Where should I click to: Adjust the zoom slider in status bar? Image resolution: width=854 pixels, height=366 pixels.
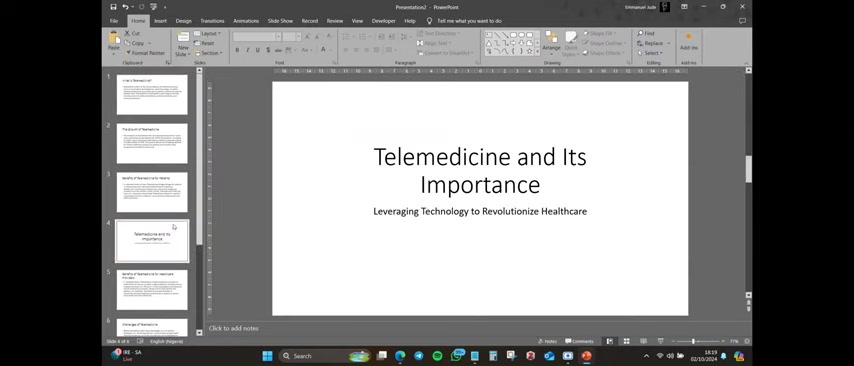693,341
